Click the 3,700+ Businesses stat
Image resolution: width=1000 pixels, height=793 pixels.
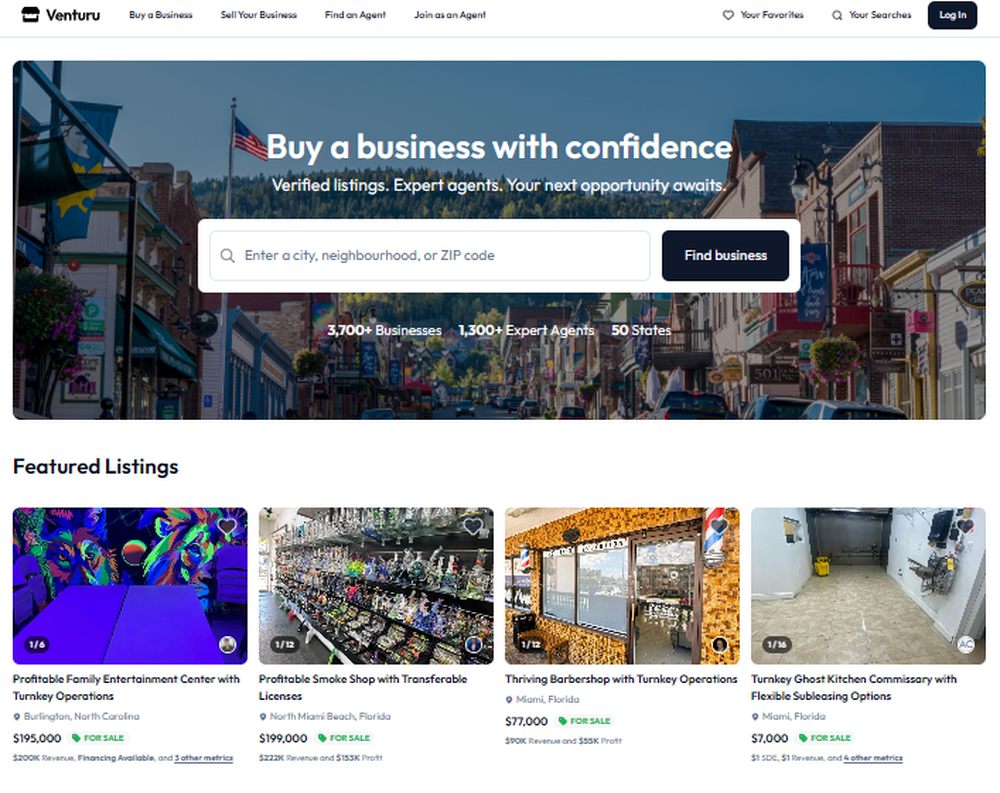[384, 330]
